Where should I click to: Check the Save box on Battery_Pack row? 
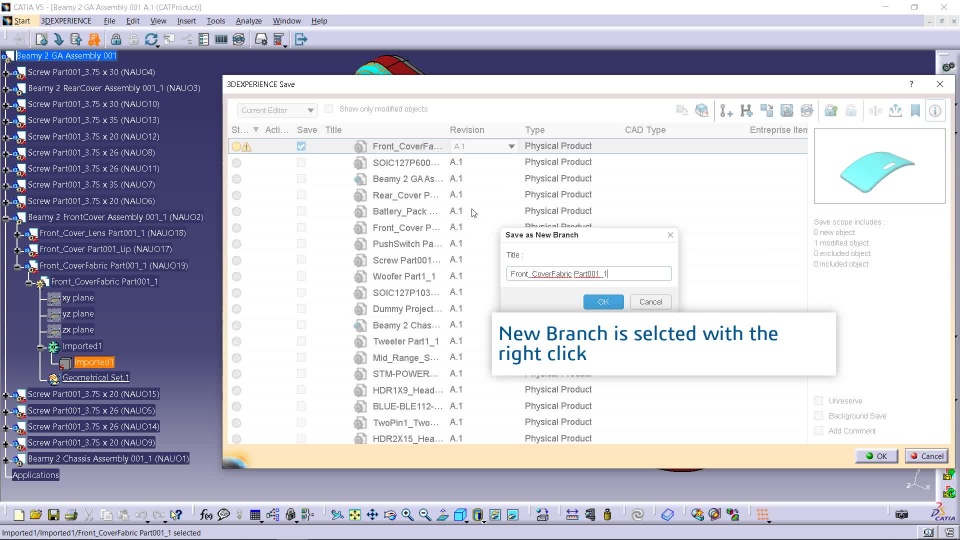(x=301, y=211)
